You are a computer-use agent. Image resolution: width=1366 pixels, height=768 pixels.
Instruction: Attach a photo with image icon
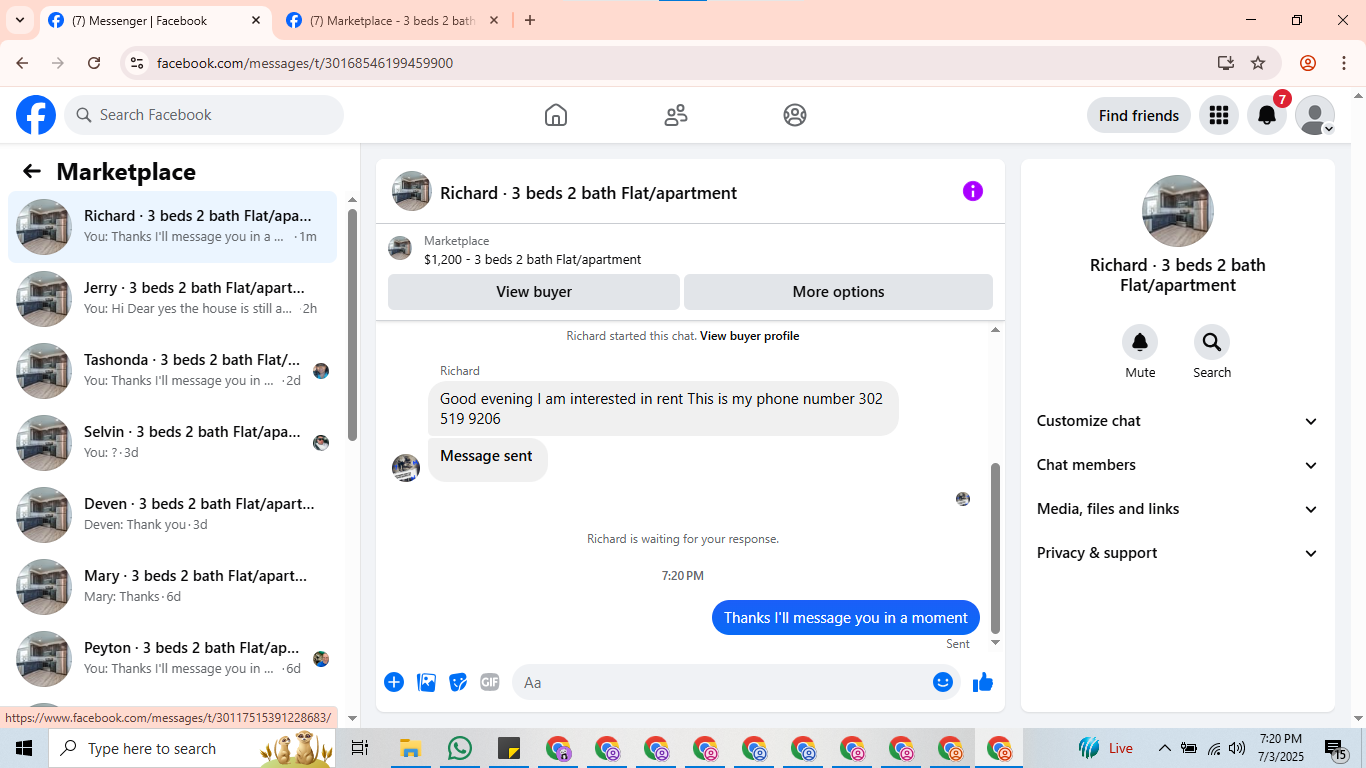pos(427,682)
